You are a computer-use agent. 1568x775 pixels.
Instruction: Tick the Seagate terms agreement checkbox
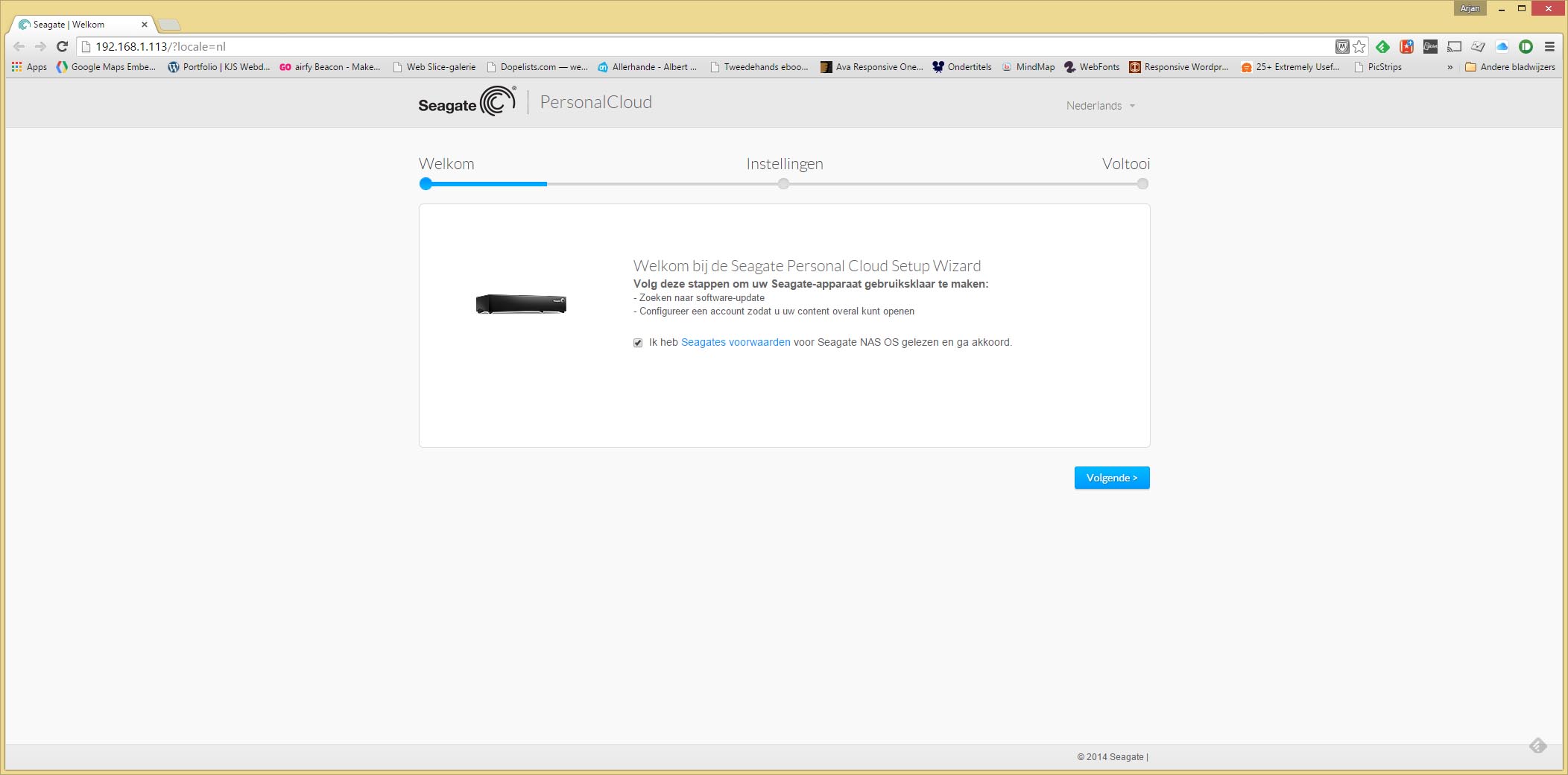tap(638, 343)
